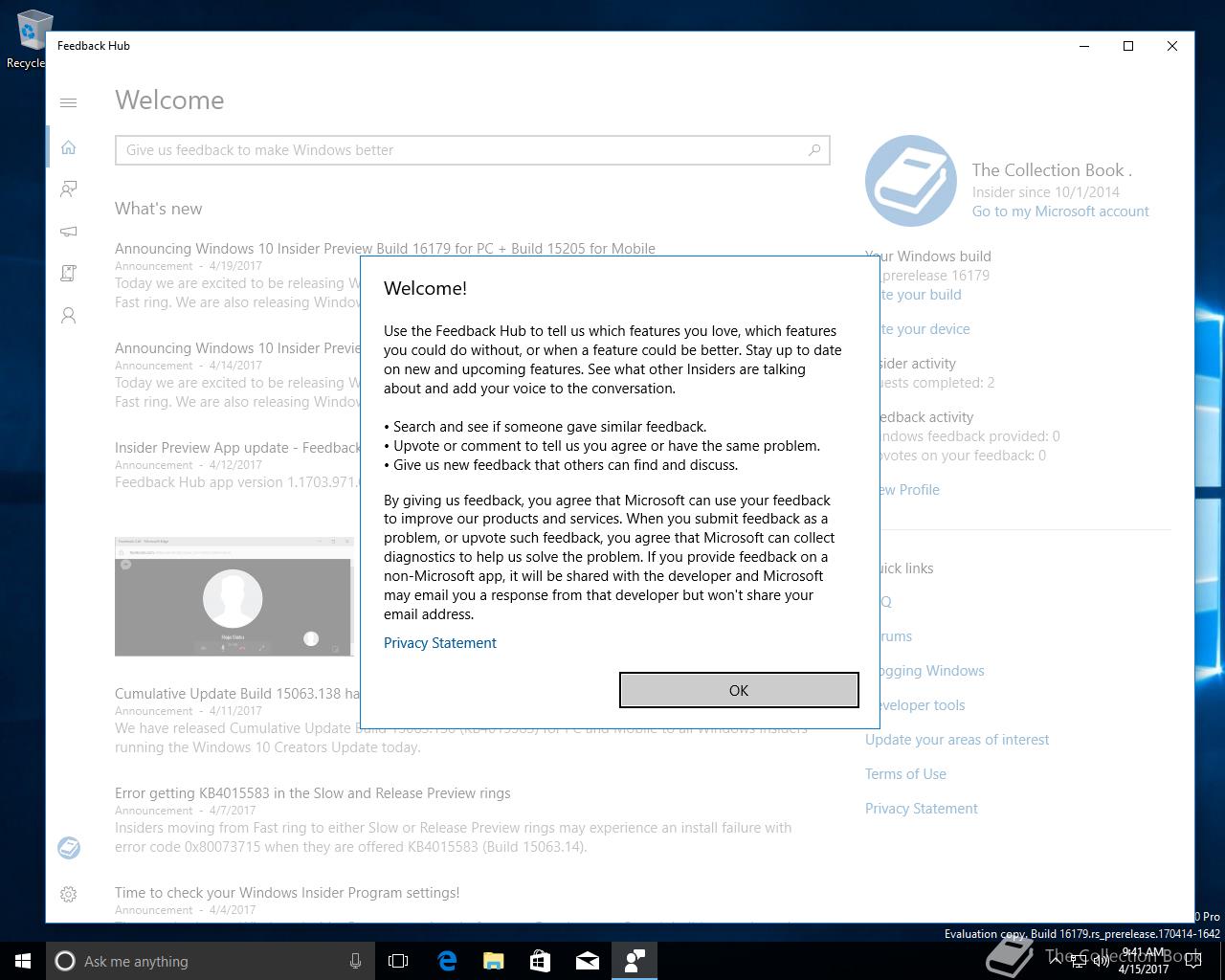Click The Collection Book profile name

1052,170
